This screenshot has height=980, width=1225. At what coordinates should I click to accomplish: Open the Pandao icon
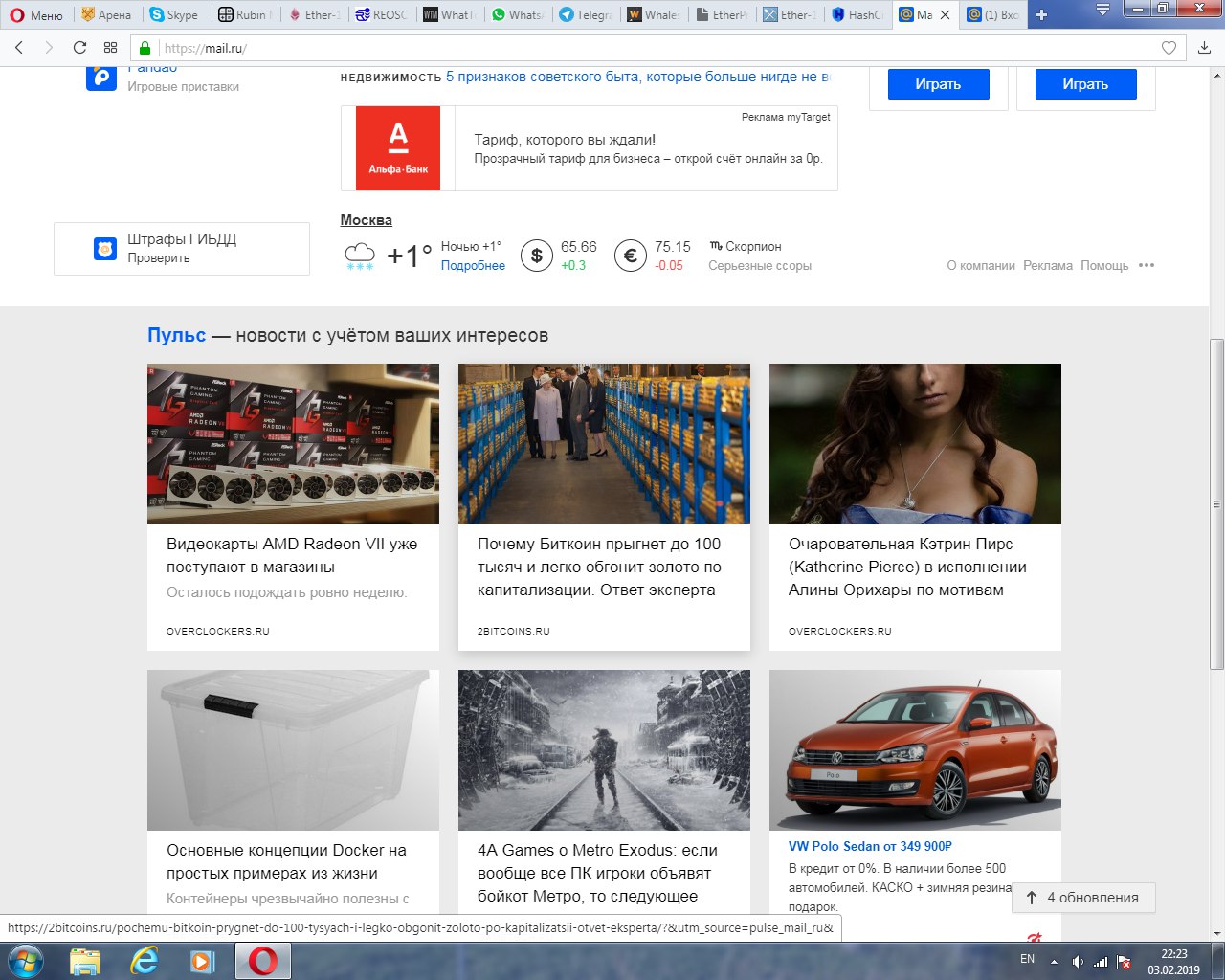tap(101, 78)
